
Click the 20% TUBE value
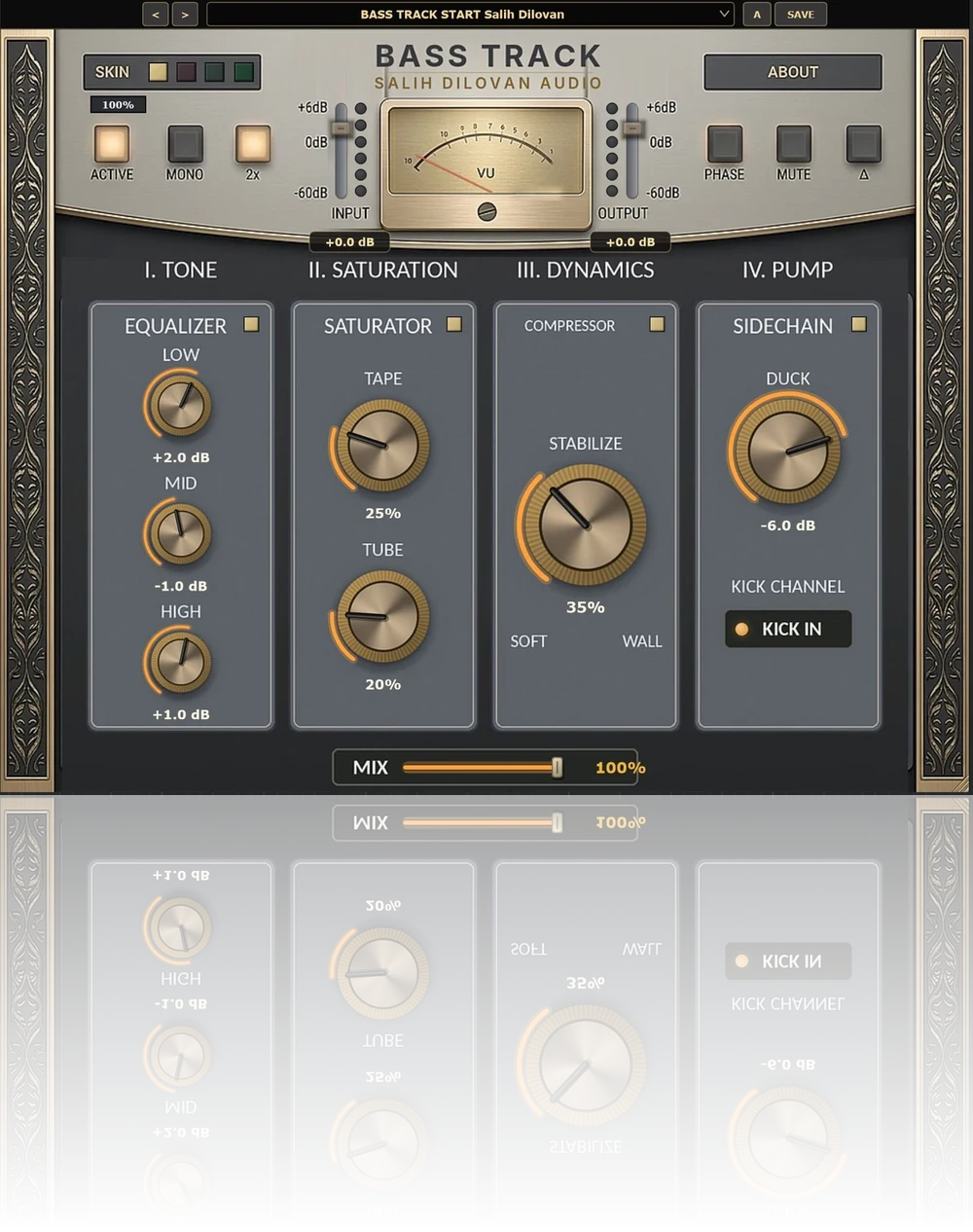coord(382,684)
